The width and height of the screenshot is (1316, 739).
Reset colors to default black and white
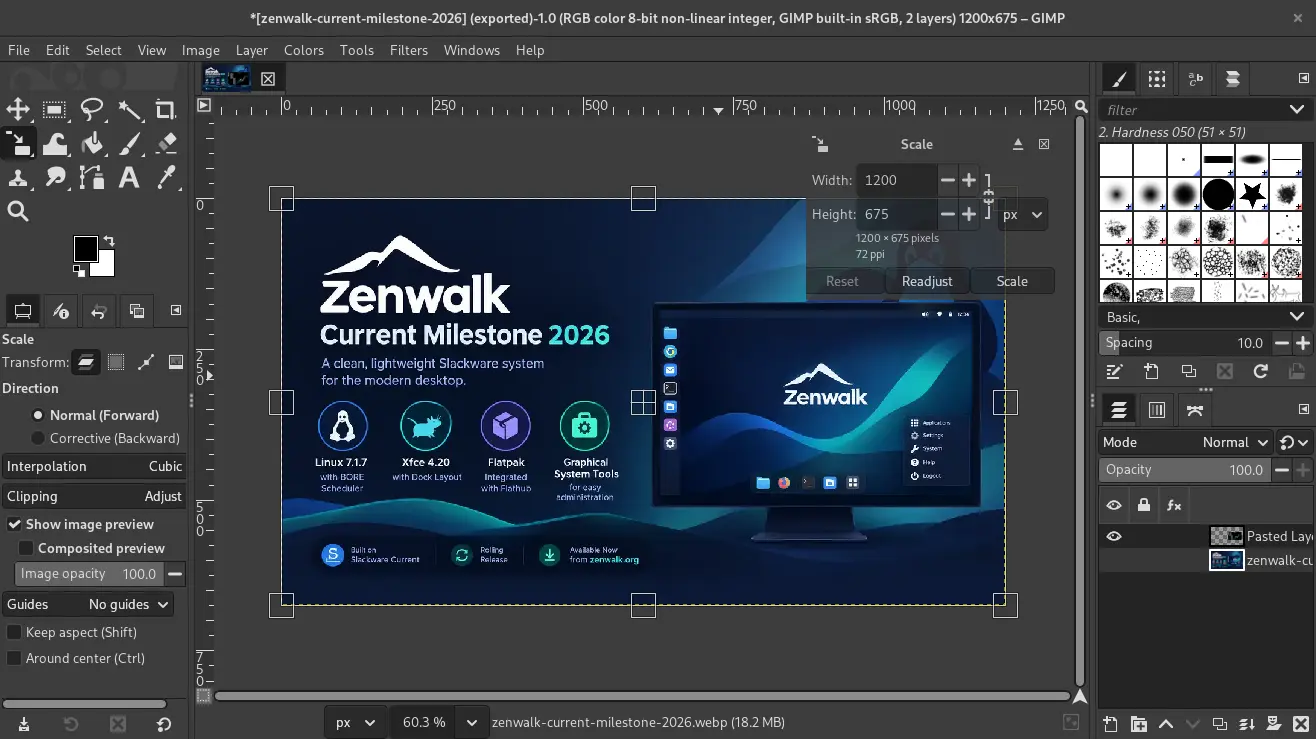point(79,270)
